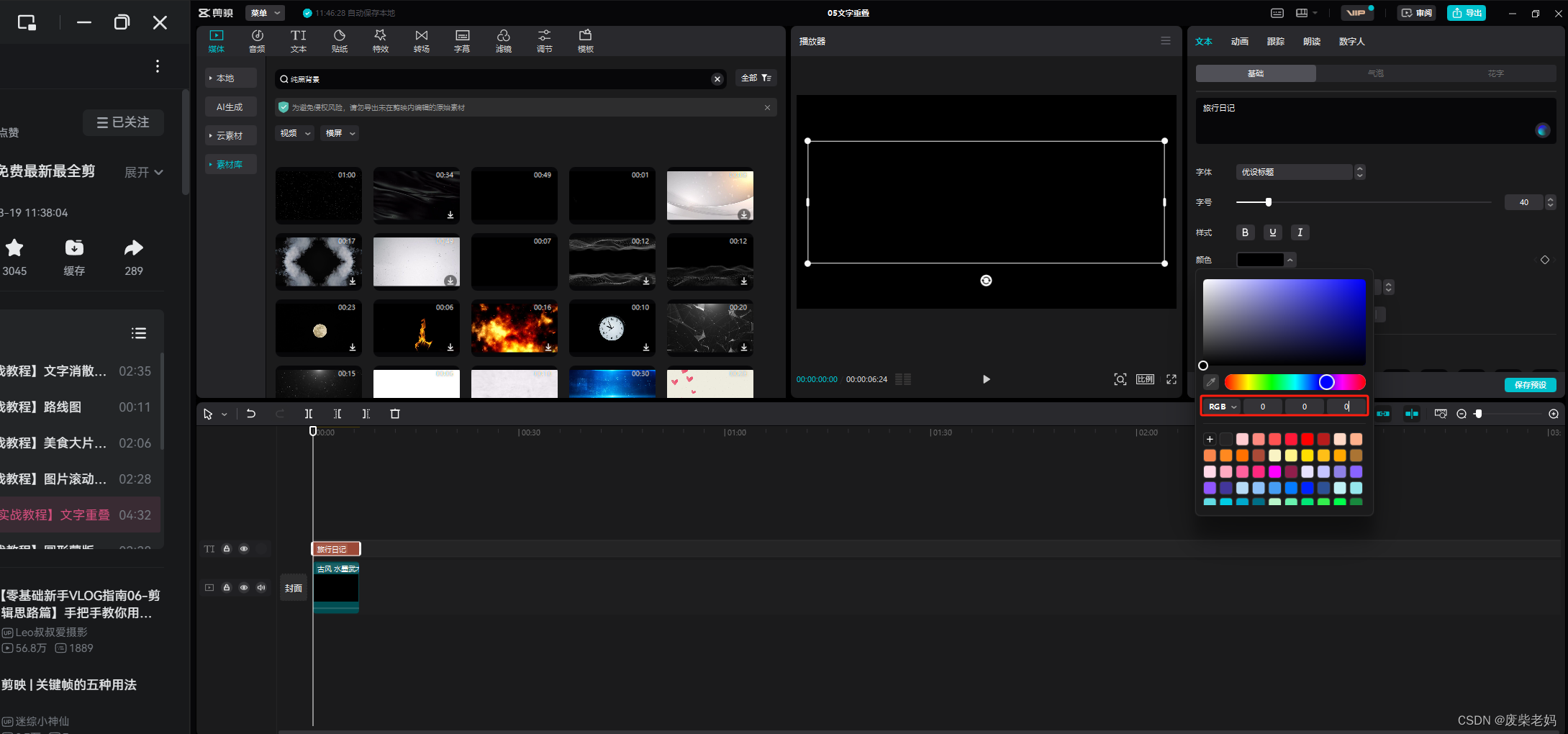The image size is (1568, 734).
Task: Click the color keyframe diamond icon
Action: tap(1545, 260)
